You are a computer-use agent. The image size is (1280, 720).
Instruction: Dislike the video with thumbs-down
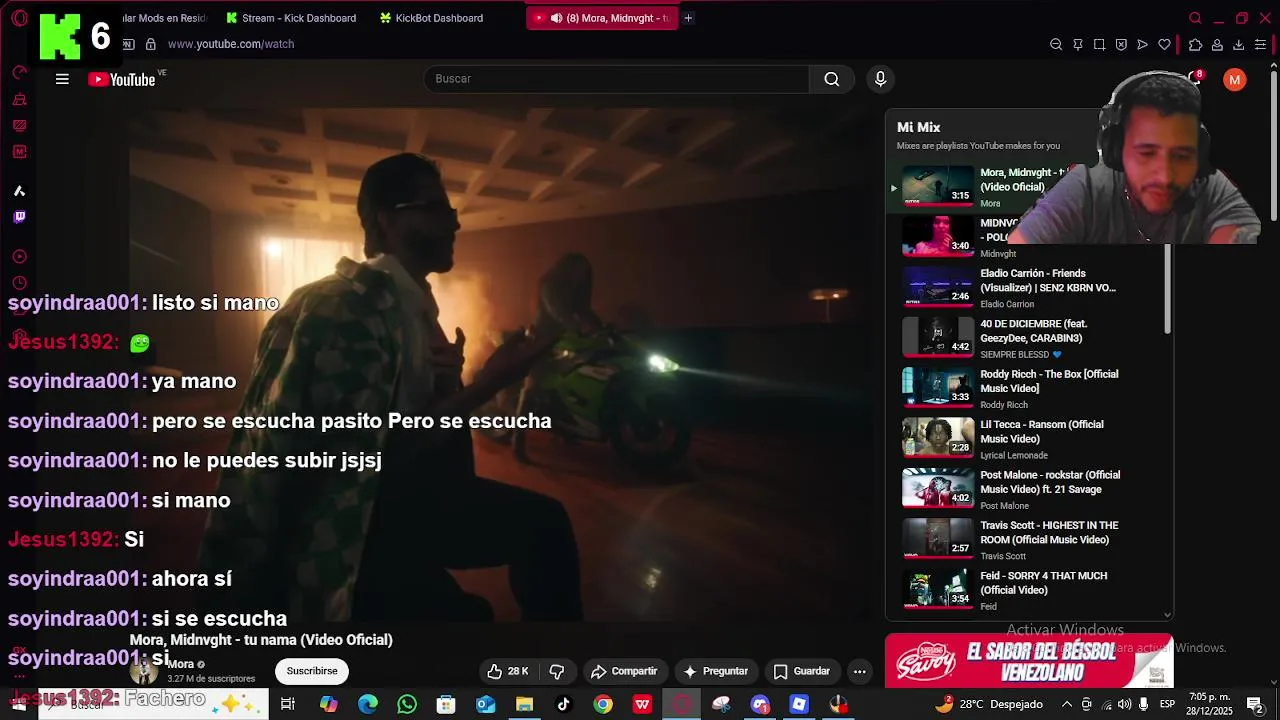[x=557, y=671]
